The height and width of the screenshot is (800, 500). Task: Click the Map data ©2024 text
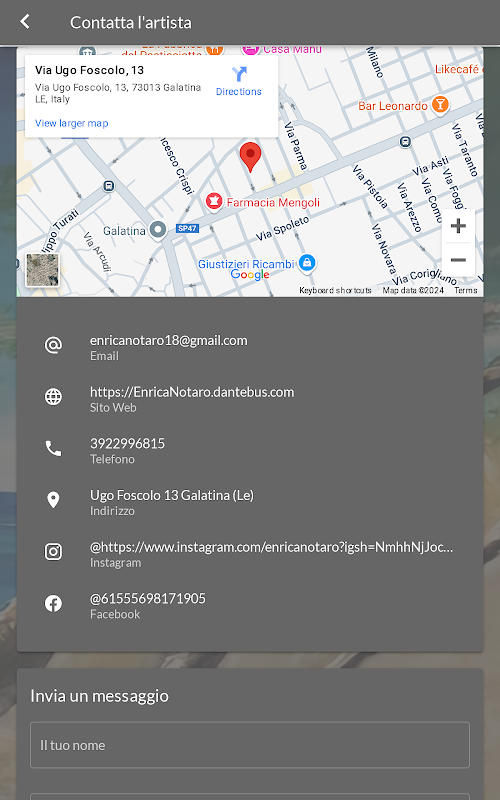click(x=413, y=290)
